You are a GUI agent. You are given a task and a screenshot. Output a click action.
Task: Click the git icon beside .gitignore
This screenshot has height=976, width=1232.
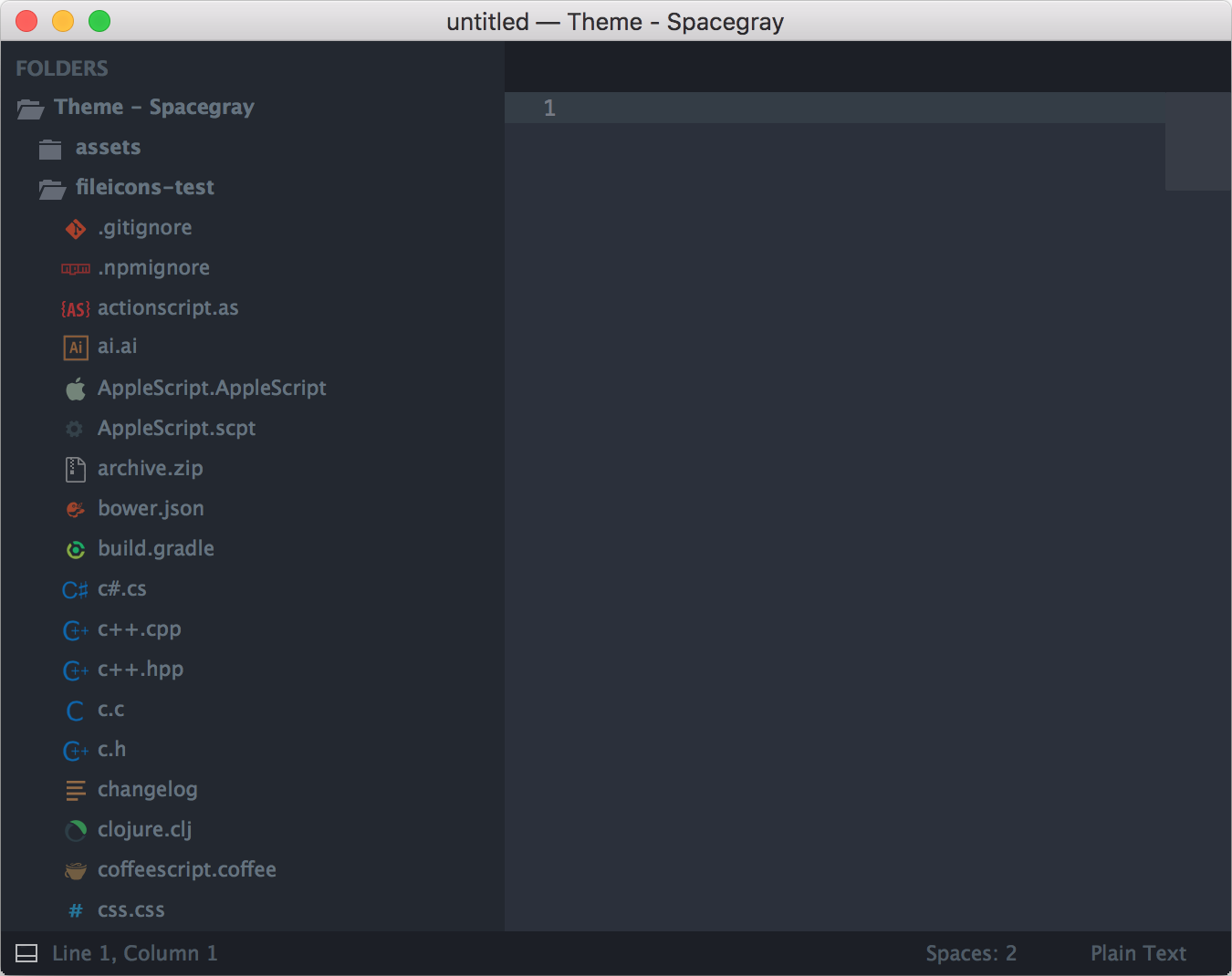(x=76, y=229)
